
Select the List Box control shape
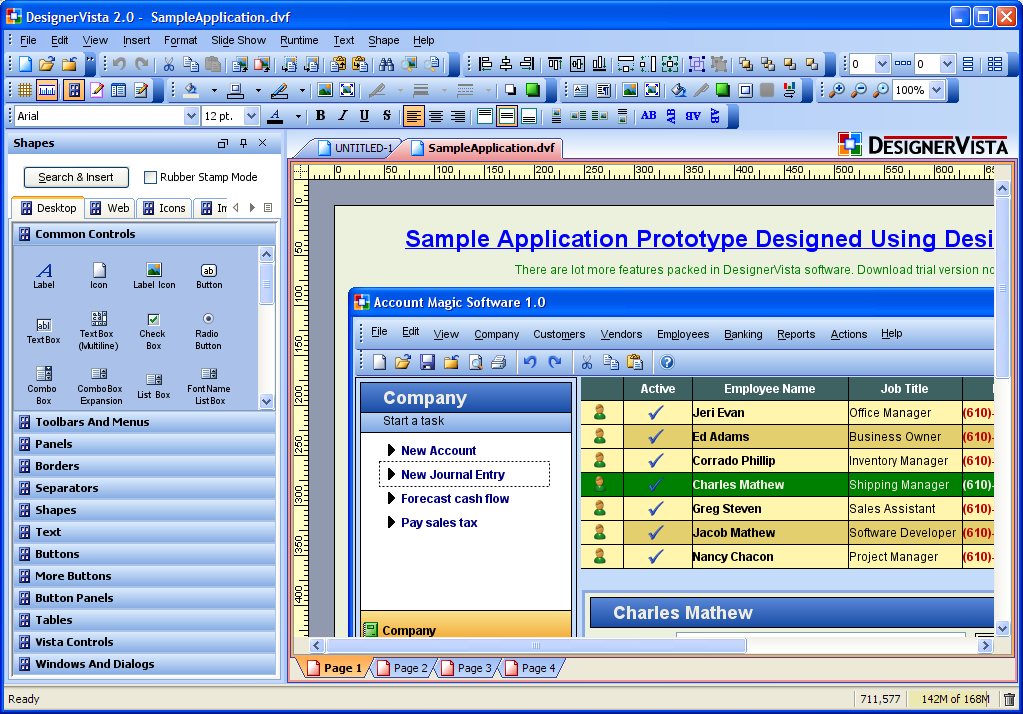point(154,386)
